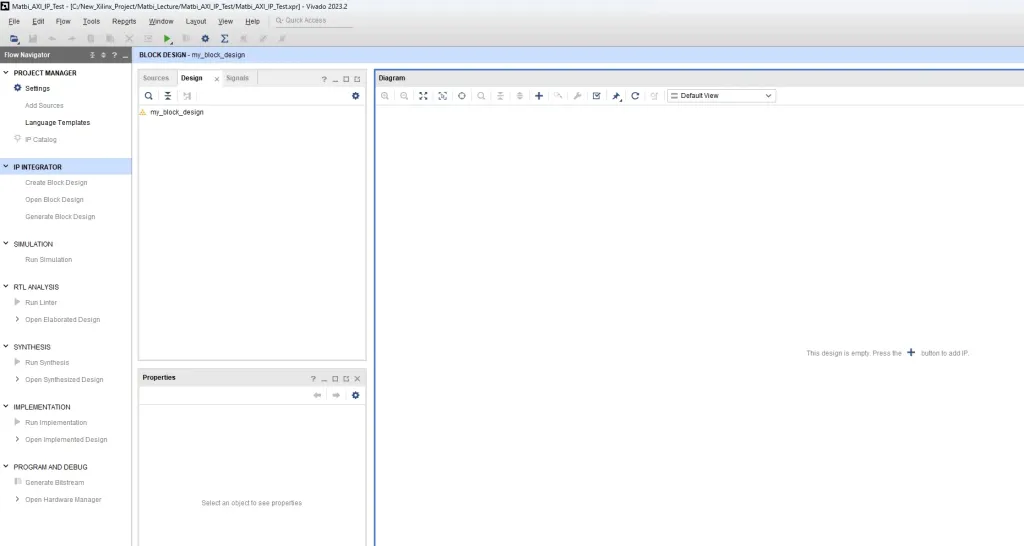
Task: Click Run Linter
Action: 41,302
